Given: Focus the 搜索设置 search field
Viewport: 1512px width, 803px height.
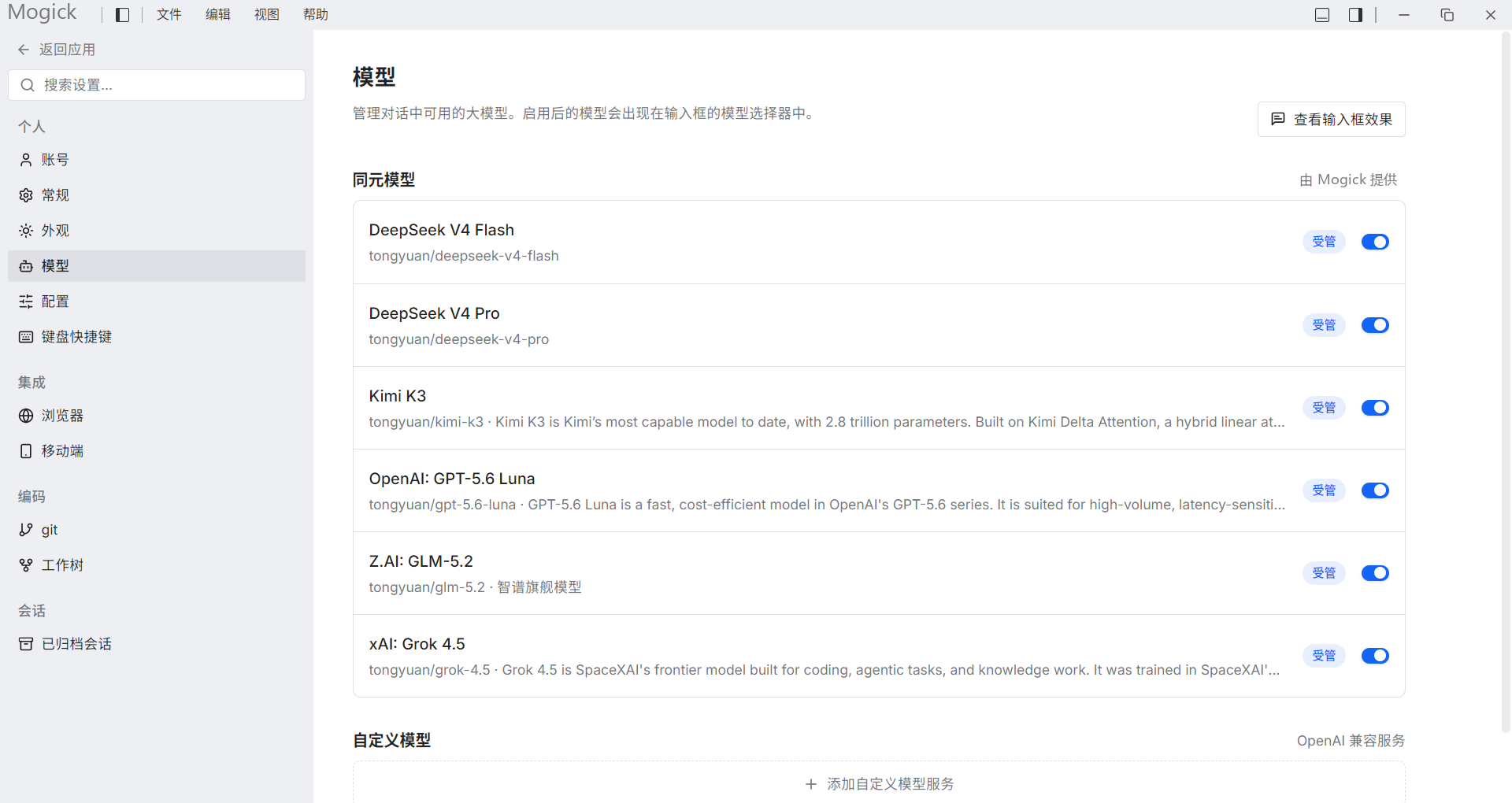Looking at the screenshot, I should click(157, 85).
